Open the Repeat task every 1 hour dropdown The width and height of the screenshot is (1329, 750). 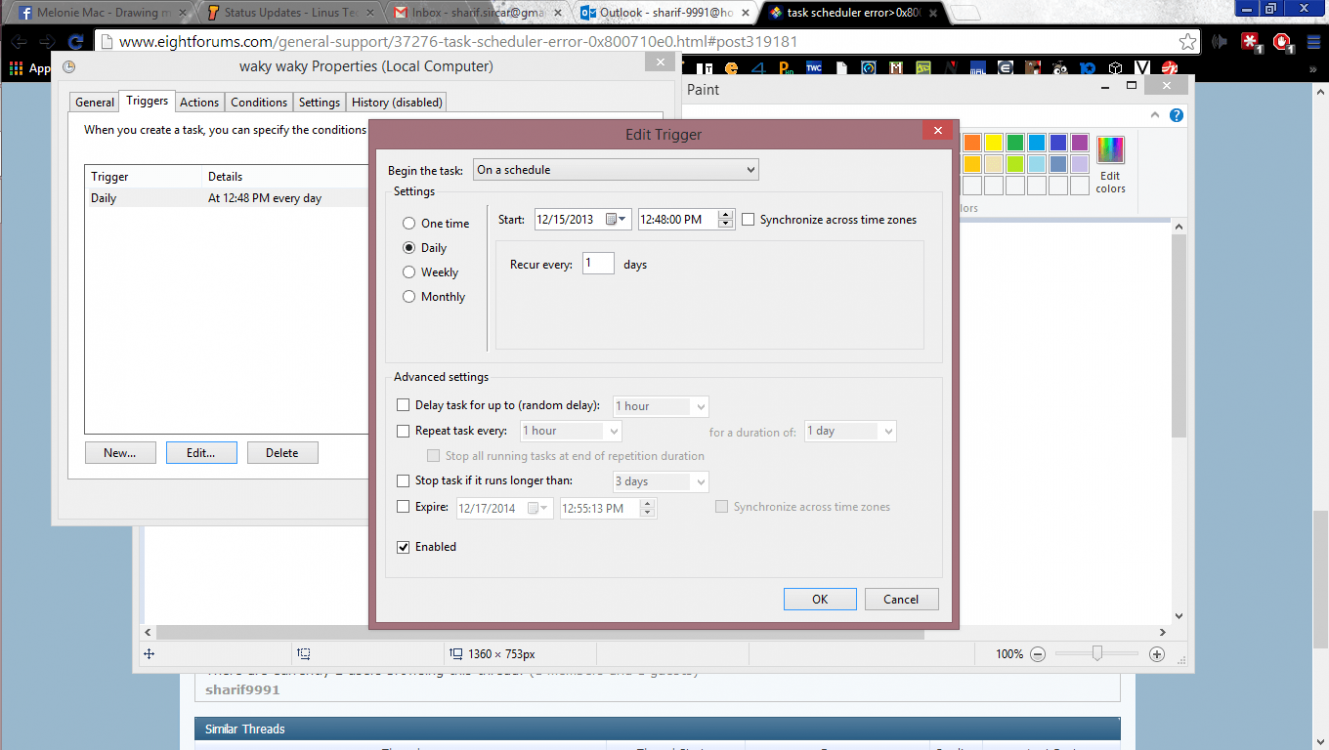571,431
